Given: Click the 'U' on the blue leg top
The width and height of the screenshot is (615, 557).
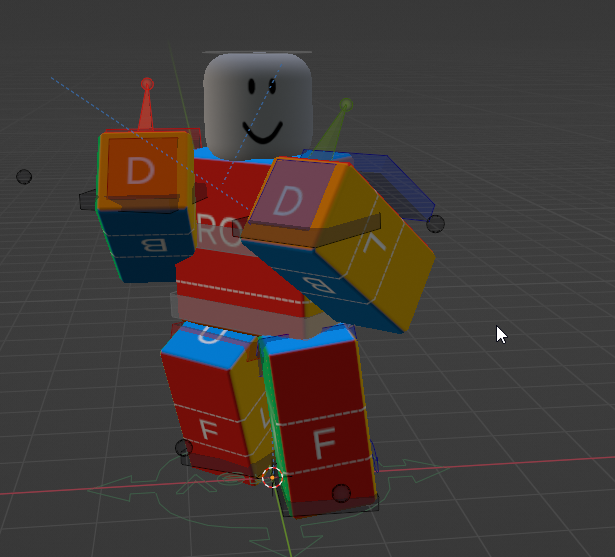Looking at the screenshot, I should (x=213, y=336).
